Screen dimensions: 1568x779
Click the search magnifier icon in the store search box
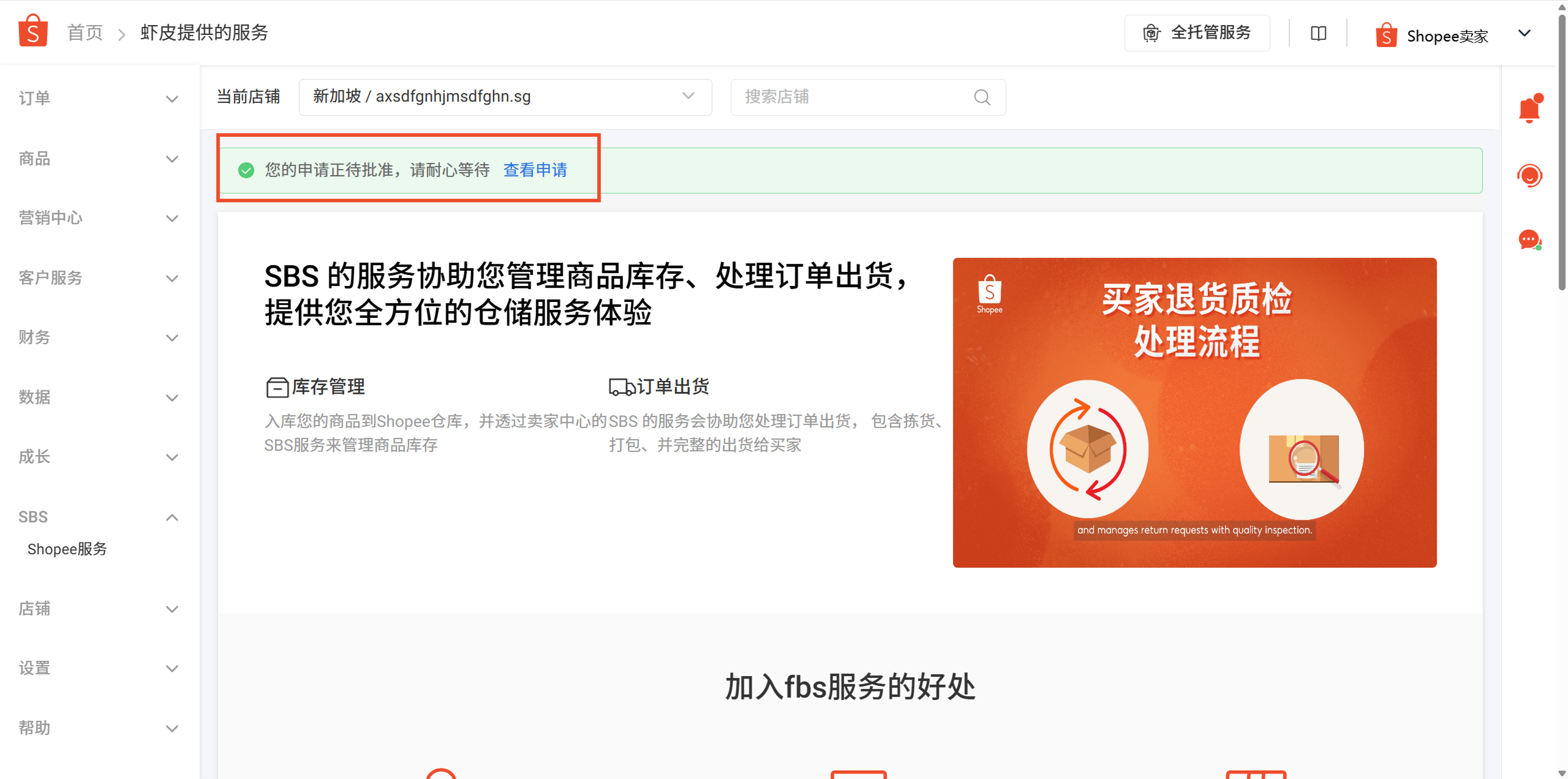982,97
